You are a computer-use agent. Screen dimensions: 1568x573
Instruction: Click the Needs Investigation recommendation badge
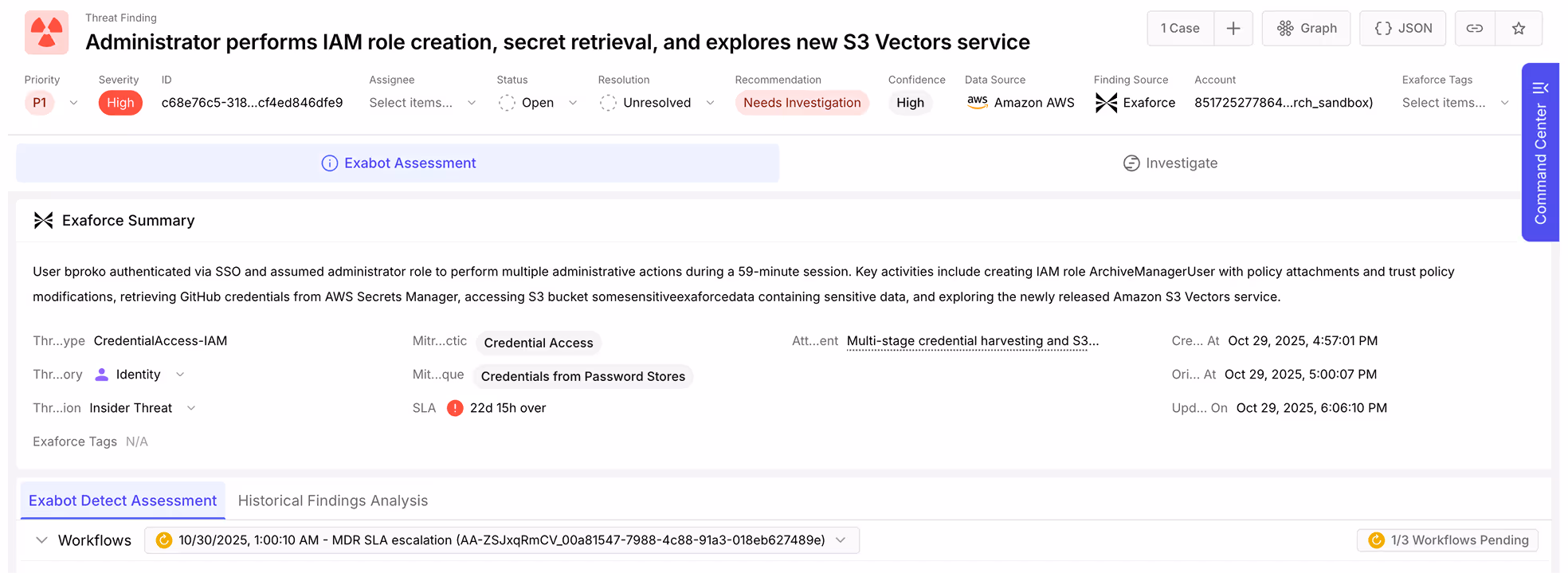click(x=802, y=103)
